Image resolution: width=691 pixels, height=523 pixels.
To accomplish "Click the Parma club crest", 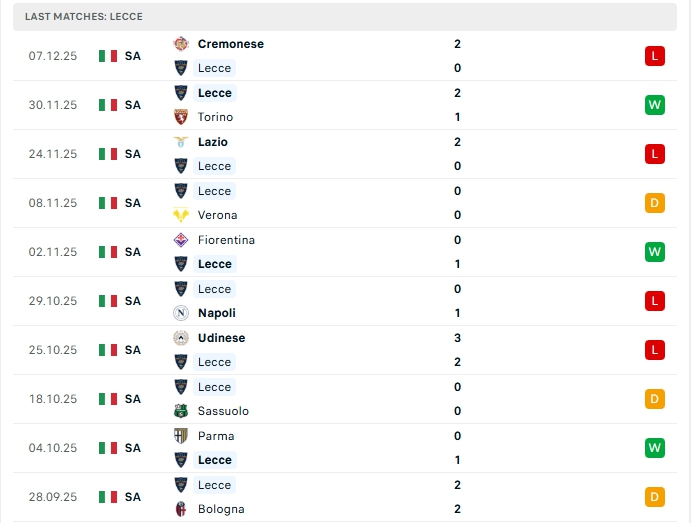I will [x=181, y=436].
